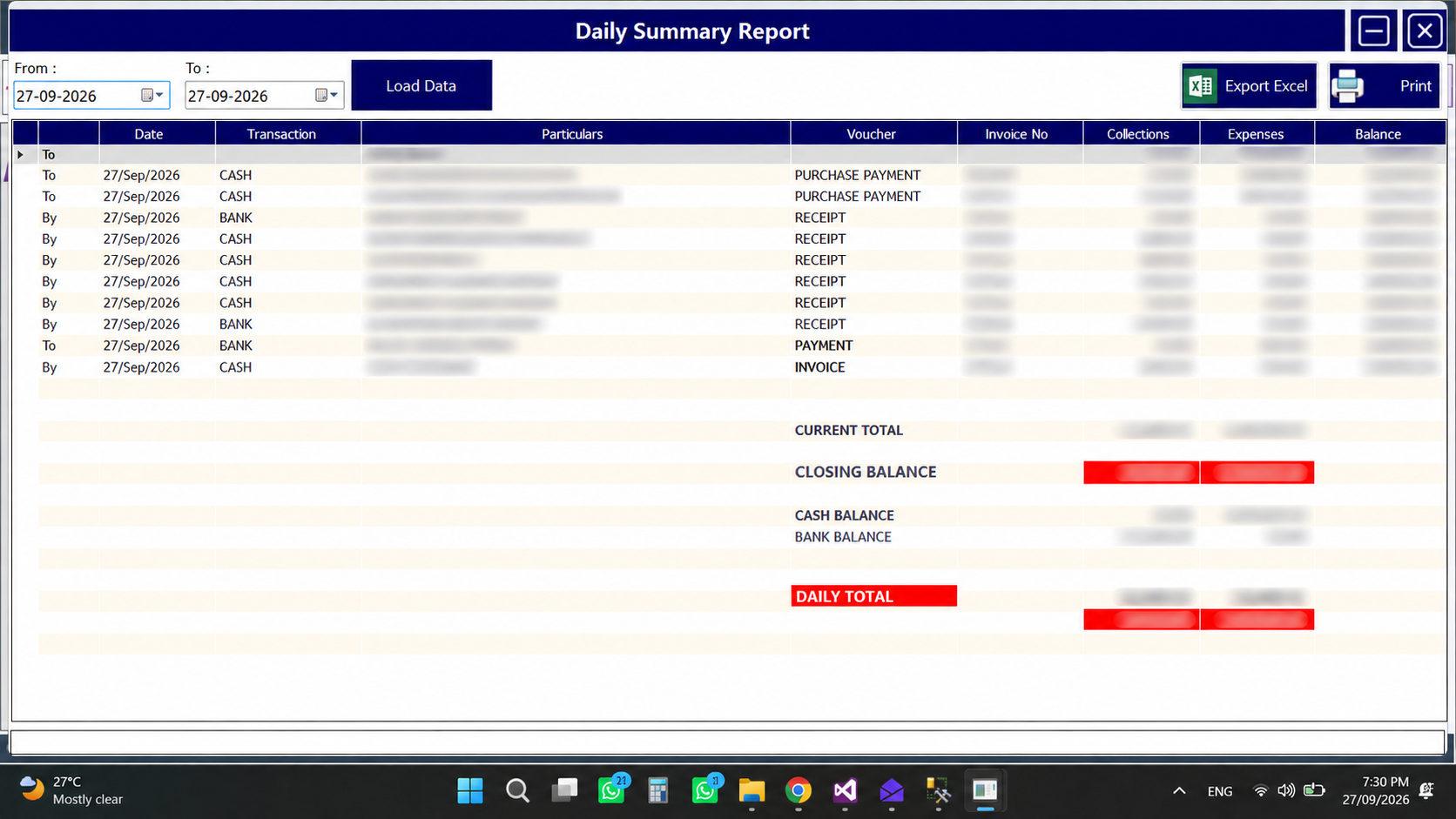Click the Invoice No column header
Screen dimensions: 1456x819
point(1020,133)
